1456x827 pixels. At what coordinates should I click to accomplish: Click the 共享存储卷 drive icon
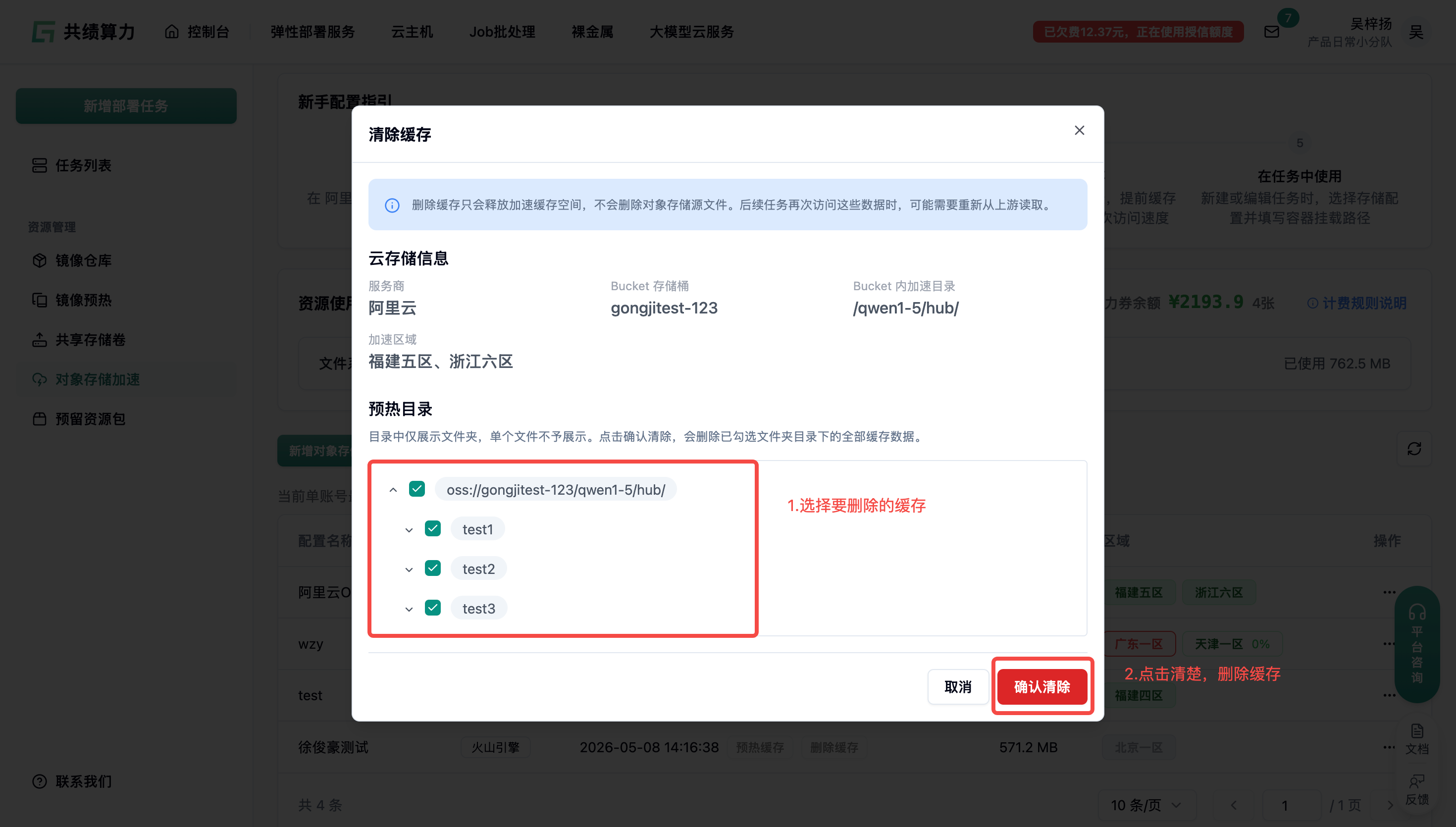click(x=39, y=340)
